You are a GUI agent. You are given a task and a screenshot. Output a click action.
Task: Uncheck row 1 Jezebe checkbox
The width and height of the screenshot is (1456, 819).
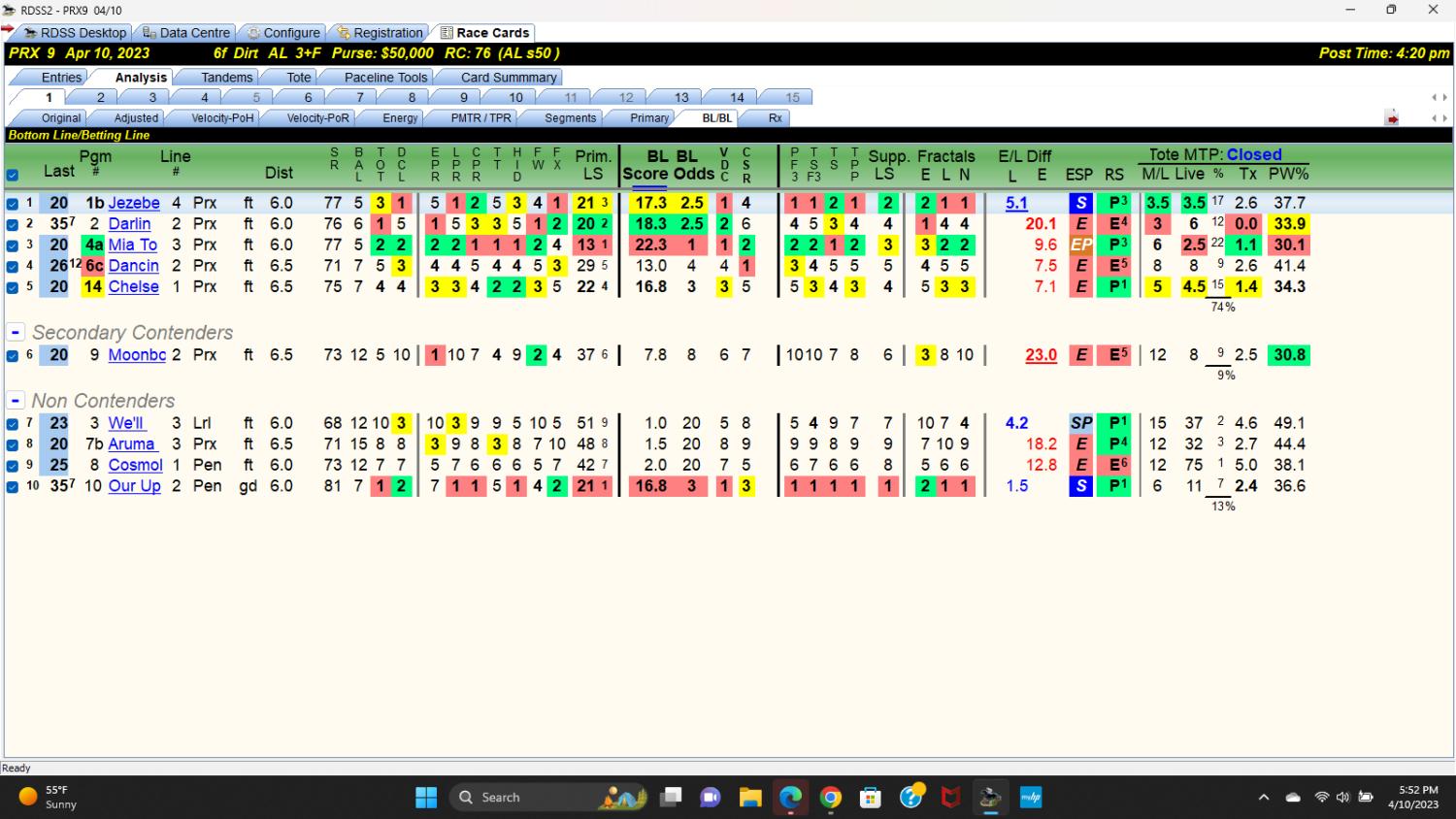[x=13, y=204]
